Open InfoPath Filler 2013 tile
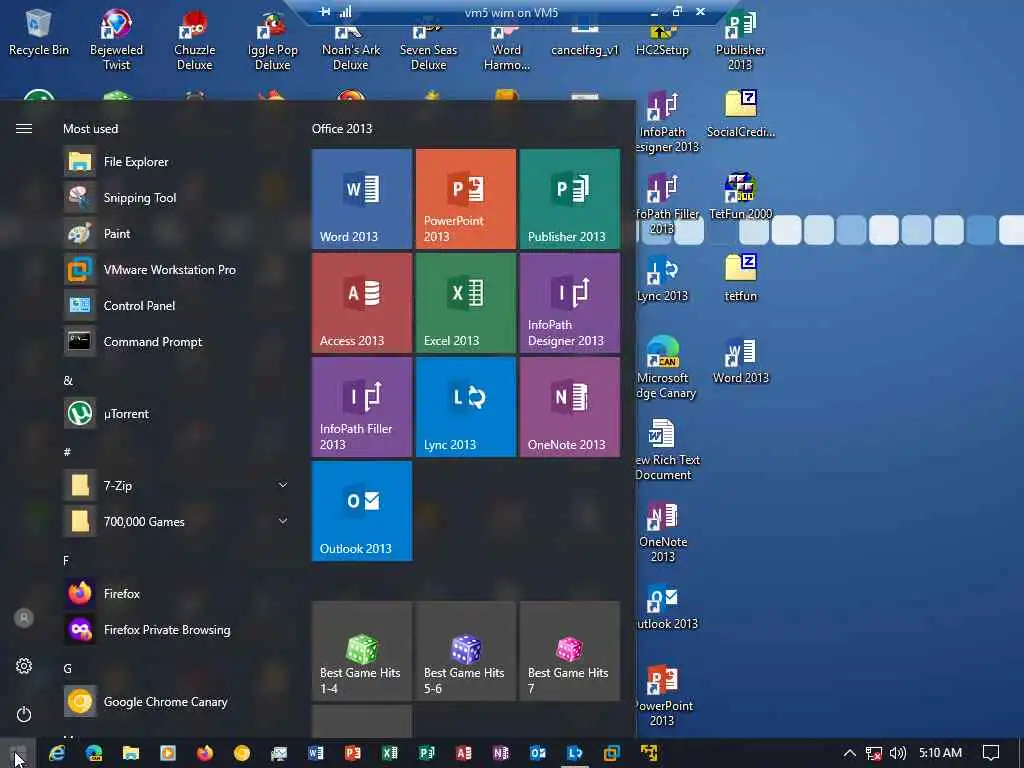The width and height of the screenshot is (1024, 768). (x=361, y=407)
